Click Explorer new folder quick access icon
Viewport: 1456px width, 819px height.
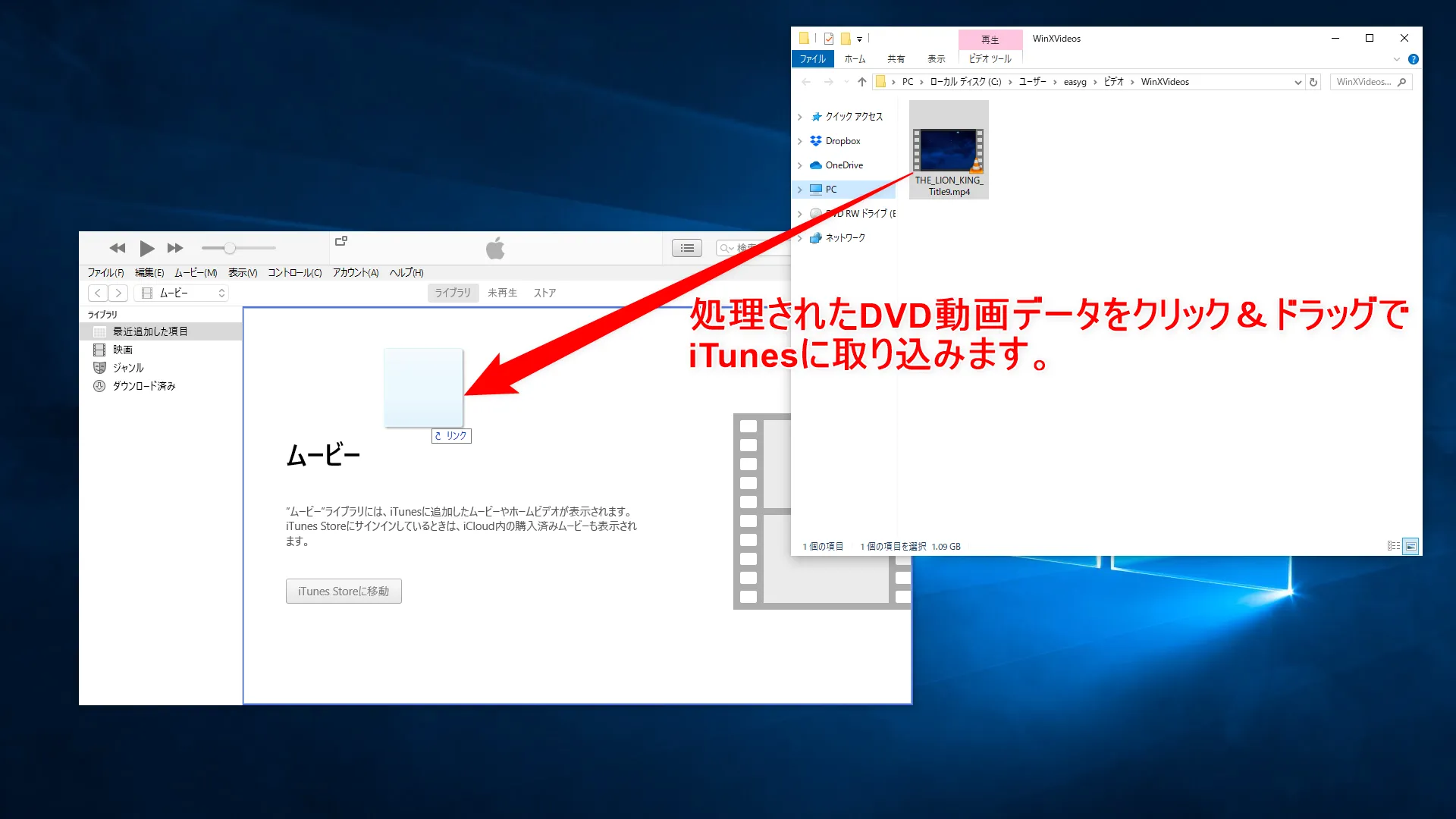[x=846, y=39]
